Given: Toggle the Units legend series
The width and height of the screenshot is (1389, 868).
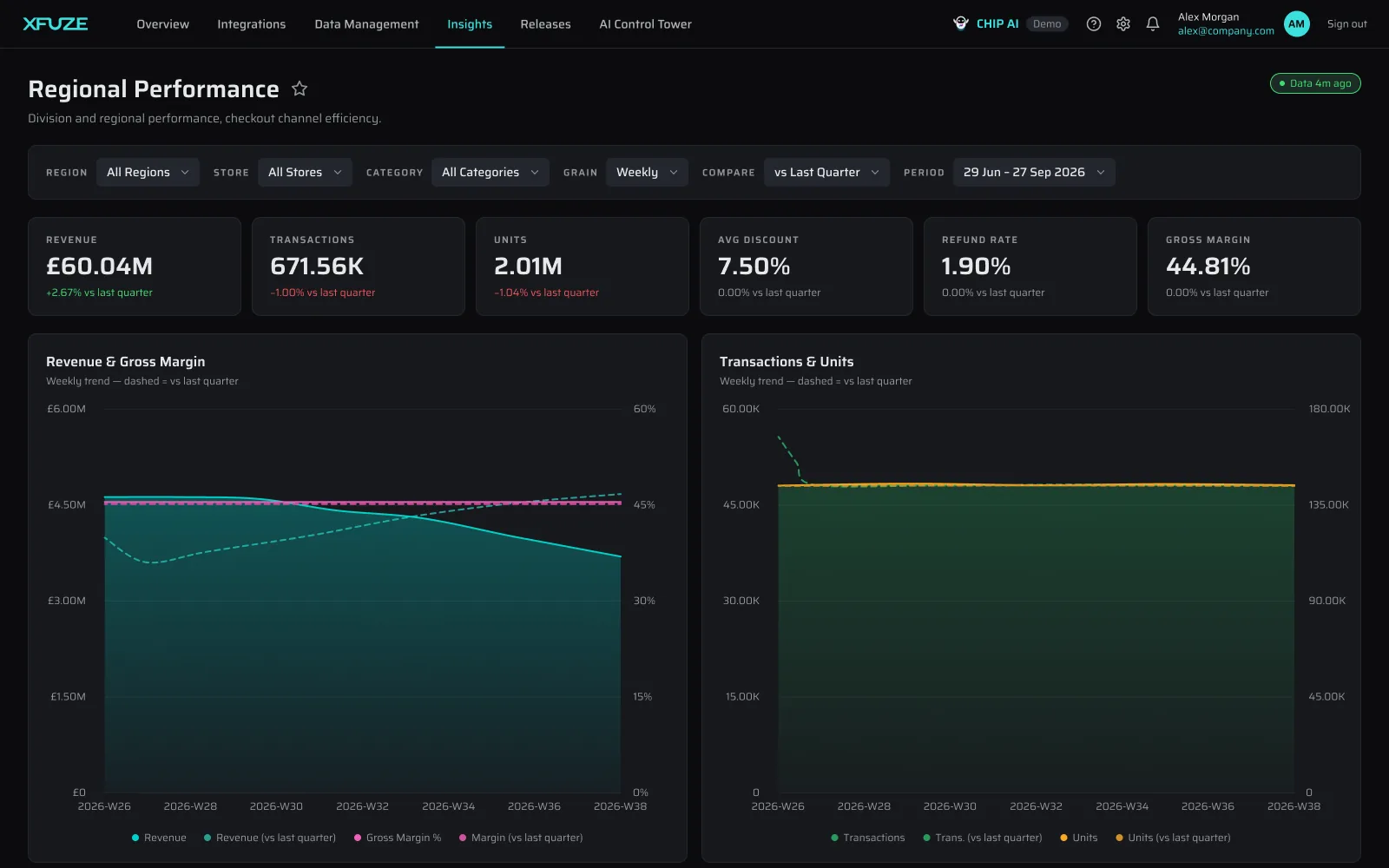Looking at the screenshot, I should tap(1078, 838).
